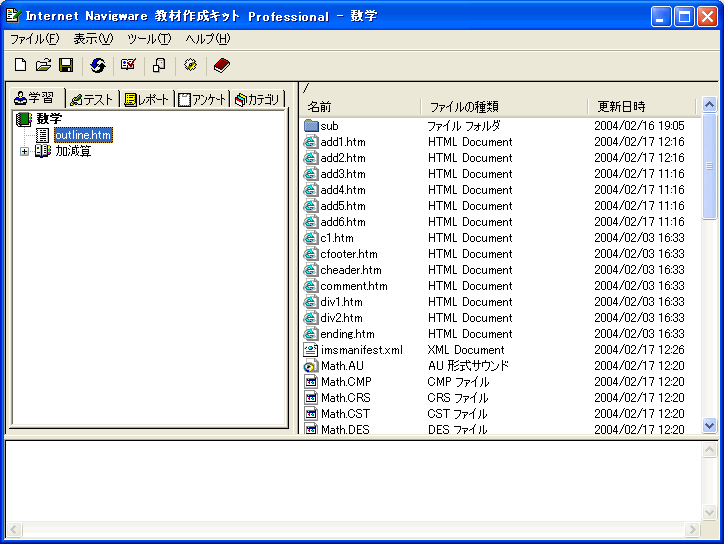The height and width of the screenshot is (544, 724).
Task: Click the checkmark test toolbar icon
Action: click(x=128, y=65)
